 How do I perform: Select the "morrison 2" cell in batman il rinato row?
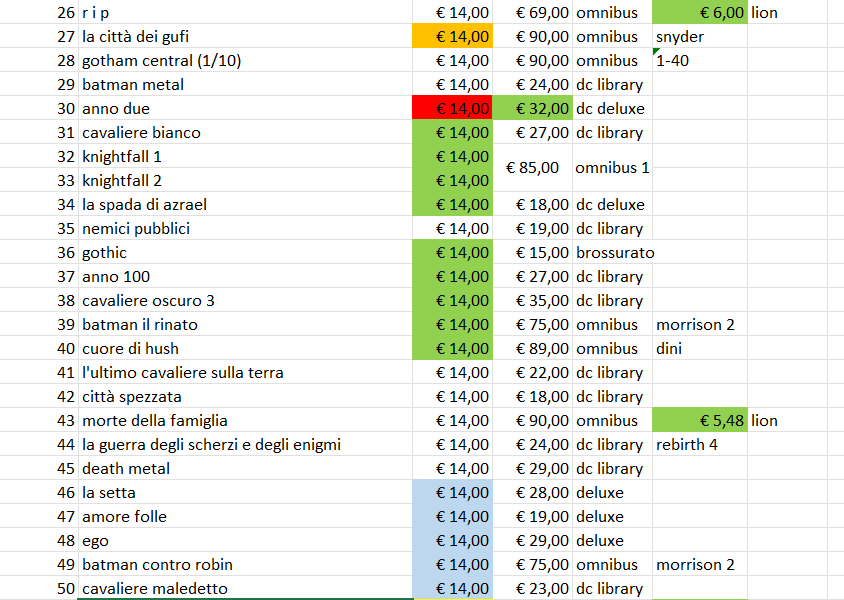tap(700, 324)
